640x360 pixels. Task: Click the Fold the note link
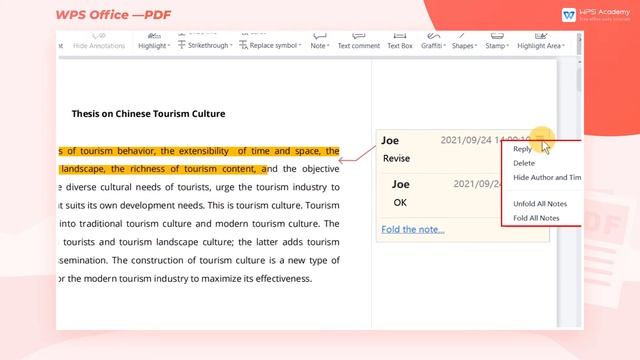[x=413, y=229]
